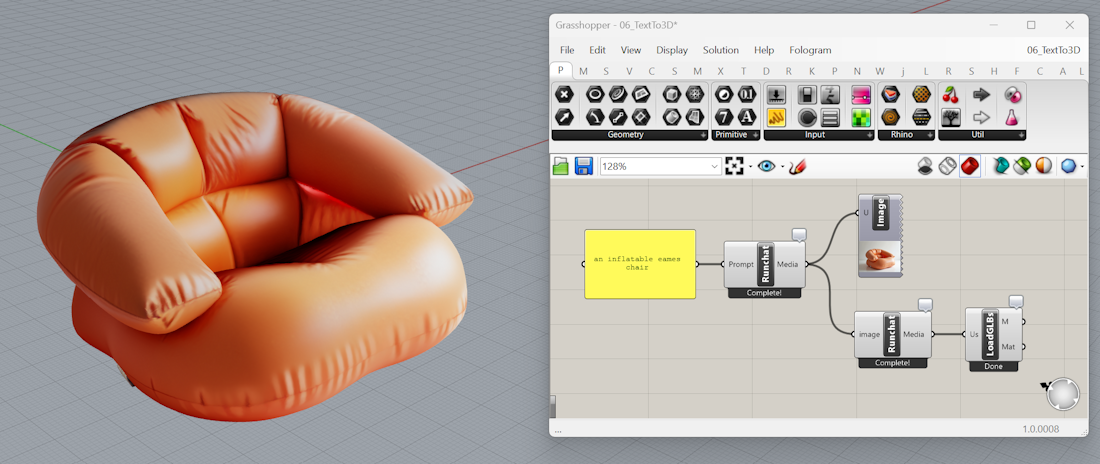
Task: Expand the Primitive panel dropdown arrow
Action: pyautogui.click(x=756, y=135)
